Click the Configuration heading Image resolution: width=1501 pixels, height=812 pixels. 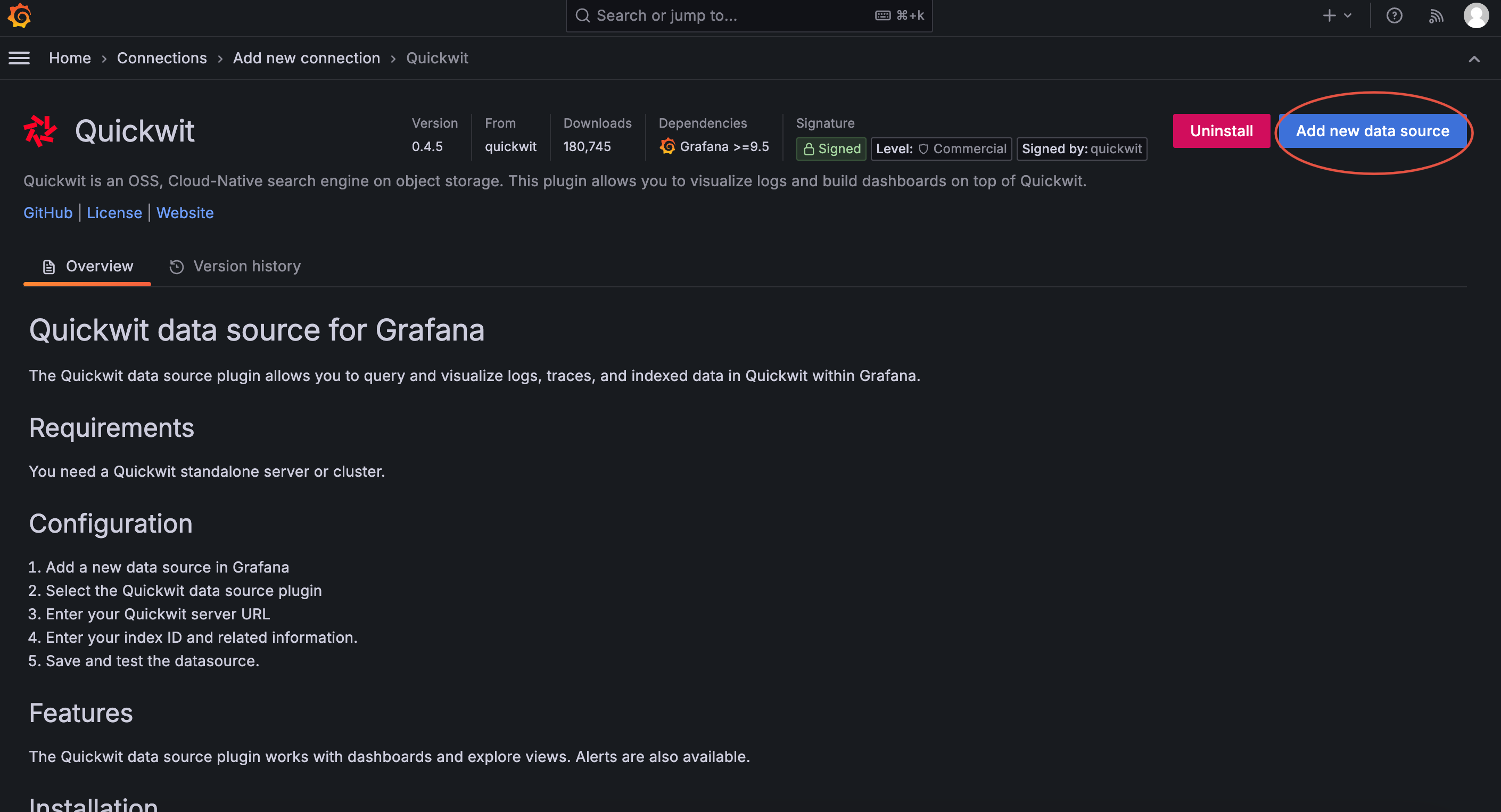coord(111,524)
